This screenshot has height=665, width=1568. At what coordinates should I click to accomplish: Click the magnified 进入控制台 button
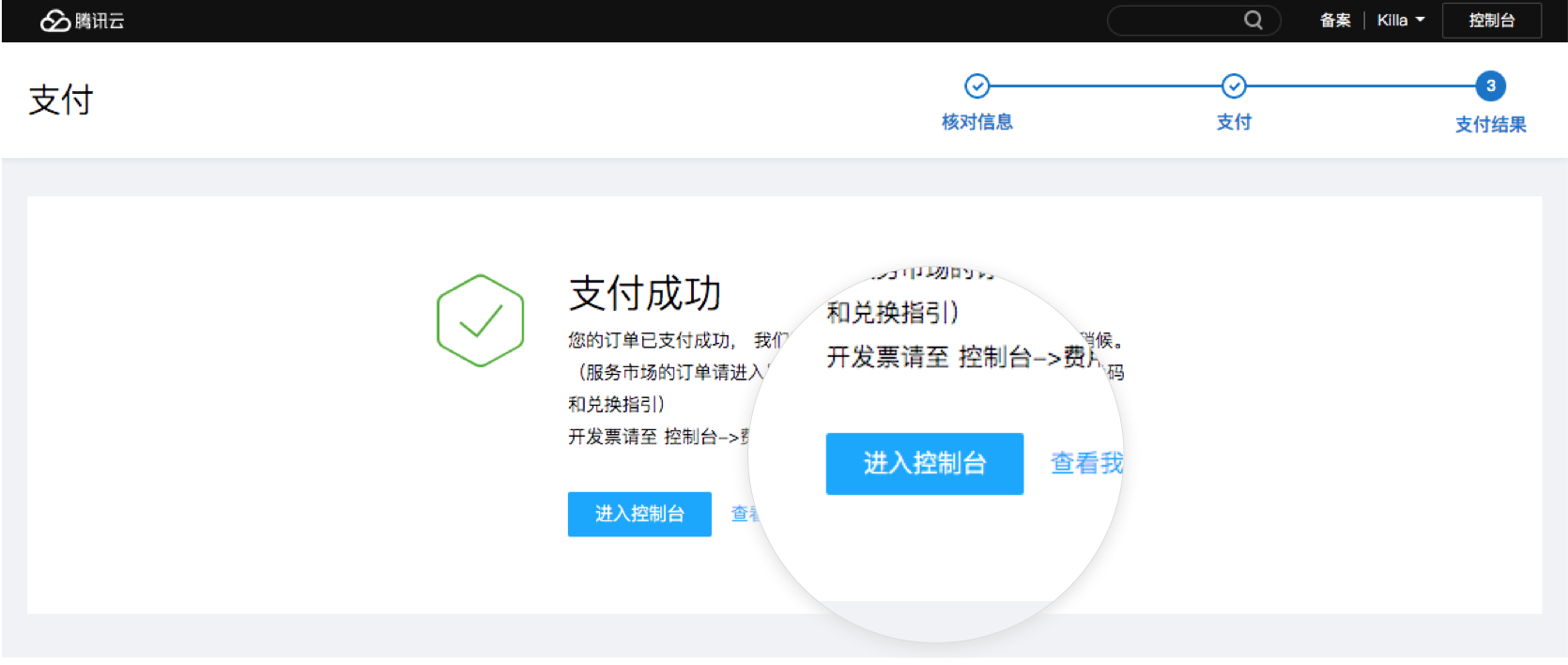click(924, 463)
